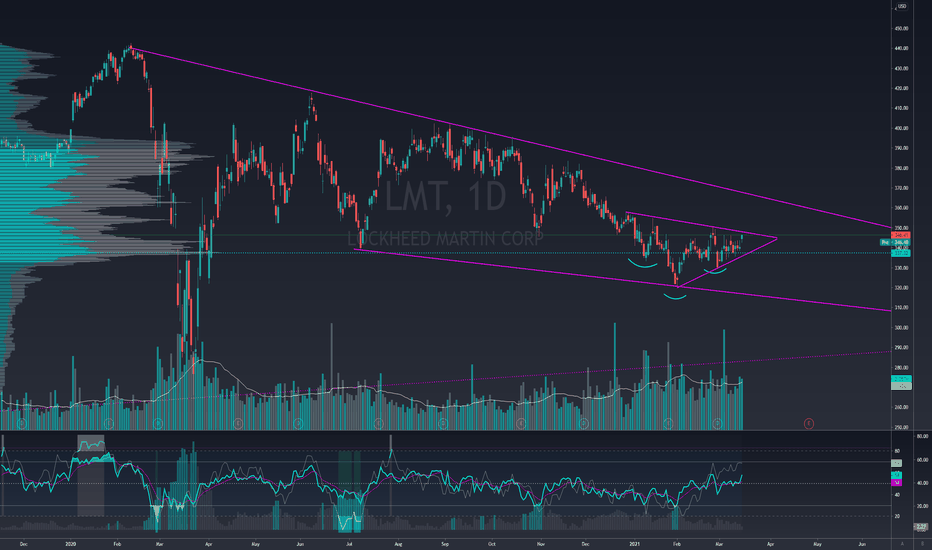
Task: Click the dividend marker above the March 2021 label
Action: 717,423
